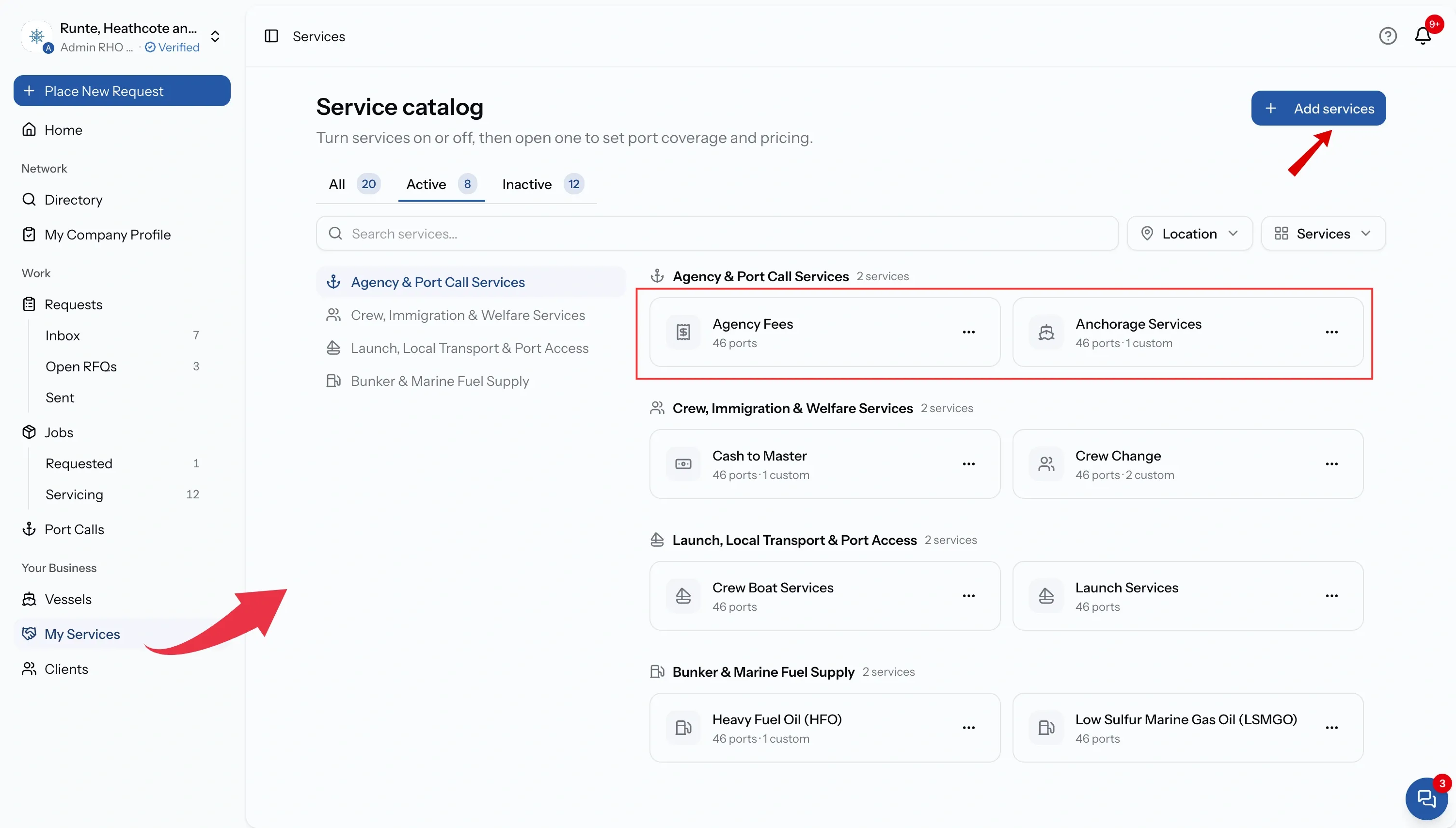Click Place New Request button
The width and height of the screenshot is (1456, 828).
point(122,91)
